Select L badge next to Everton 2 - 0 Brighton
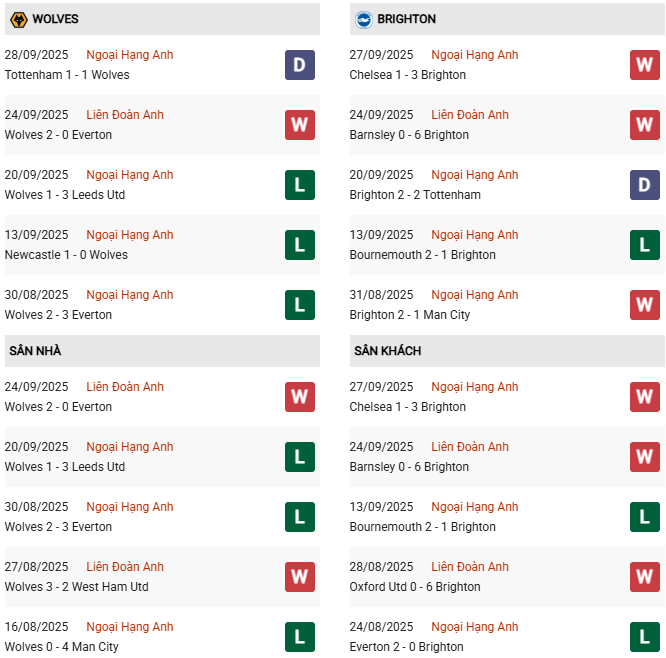 644,637
